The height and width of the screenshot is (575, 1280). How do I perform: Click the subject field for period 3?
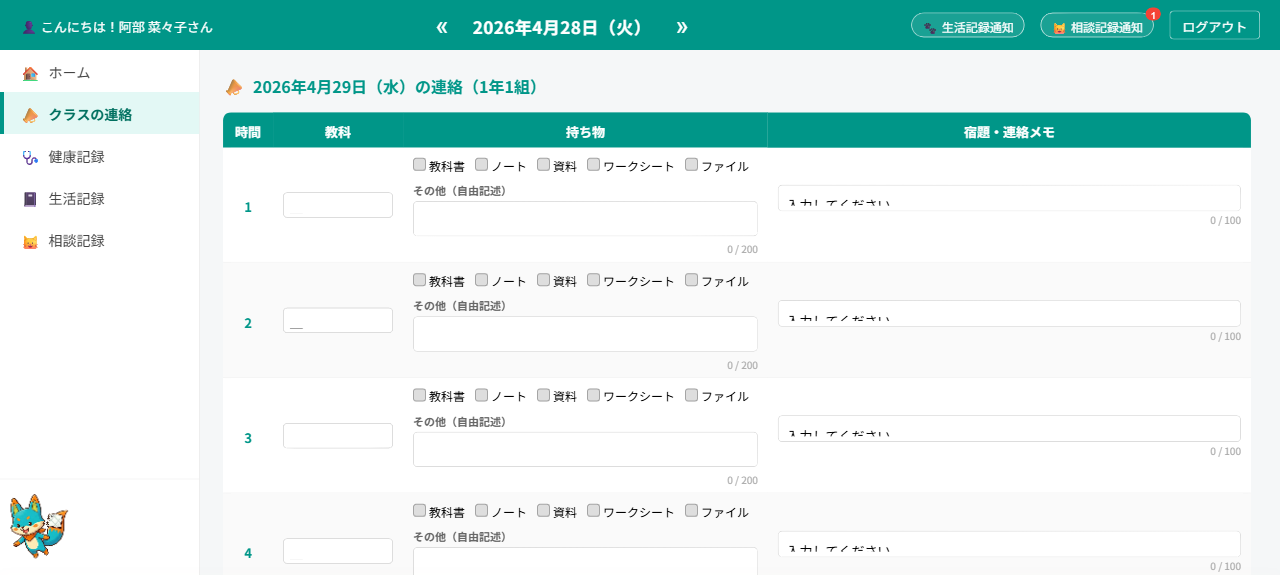pyautogui.click(x=338, y=436)
